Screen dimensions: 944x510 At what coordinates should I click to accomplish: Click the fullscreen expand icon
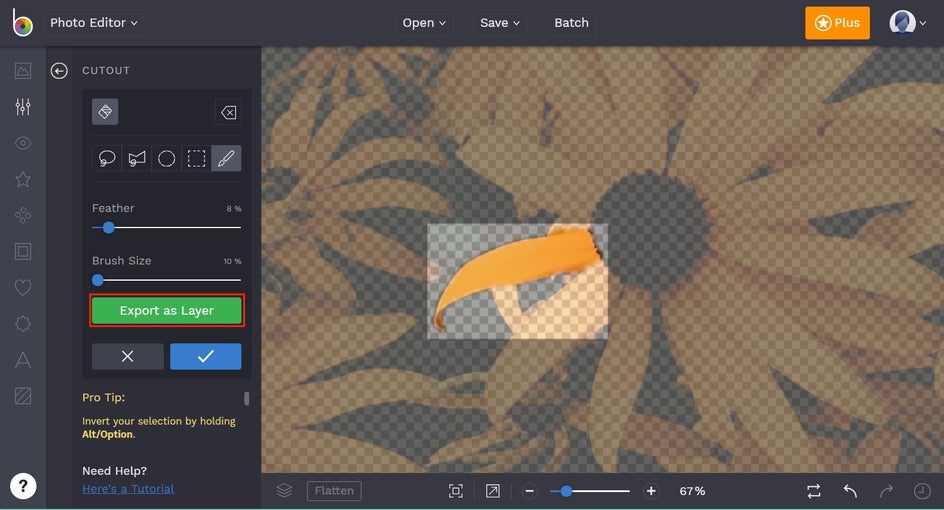pyautogui.click(x=492, y=491)
